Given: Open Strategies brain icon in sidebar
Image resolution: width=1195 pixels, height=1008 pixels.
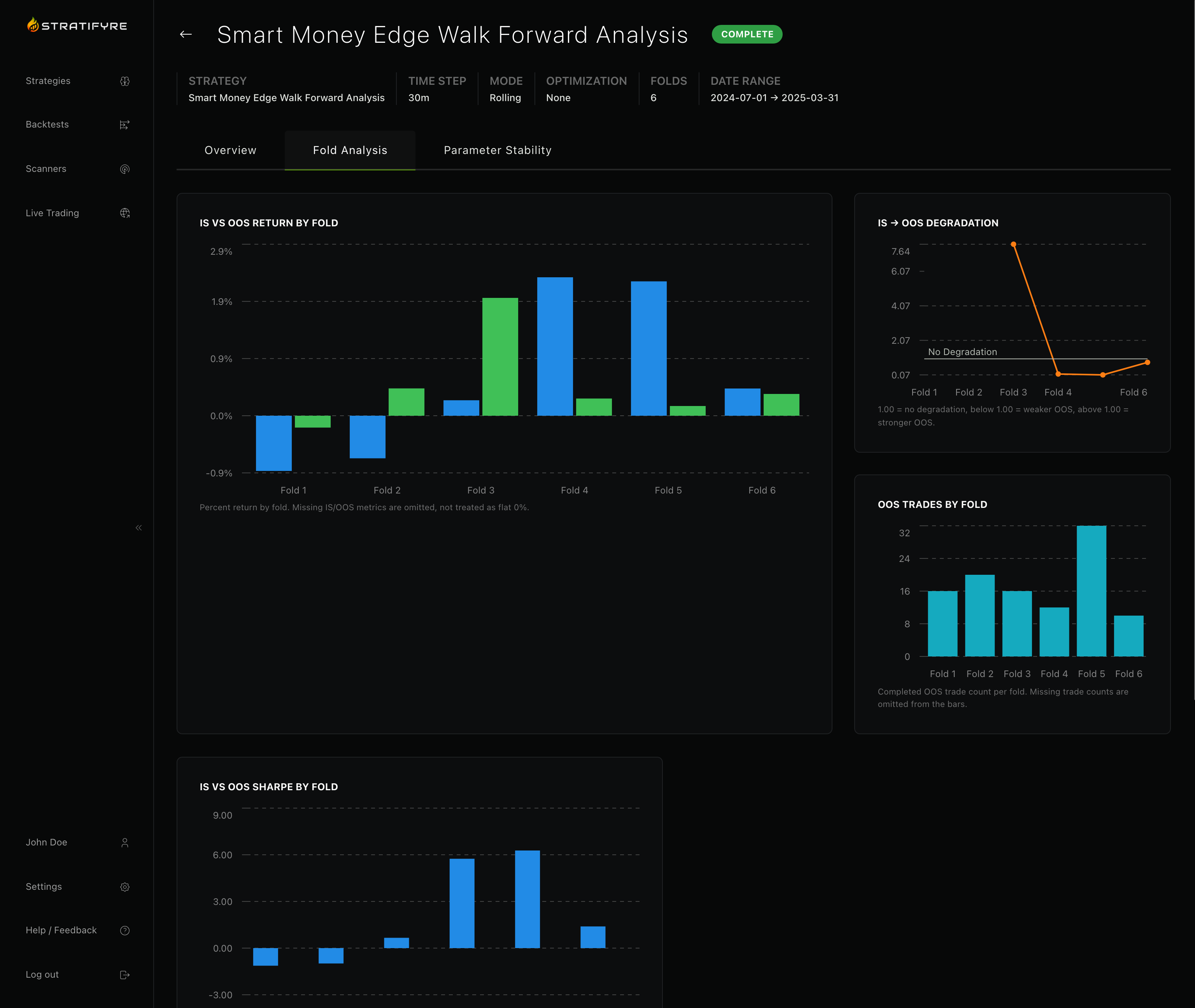Looking at the screenshot, I should coord(124,81).
